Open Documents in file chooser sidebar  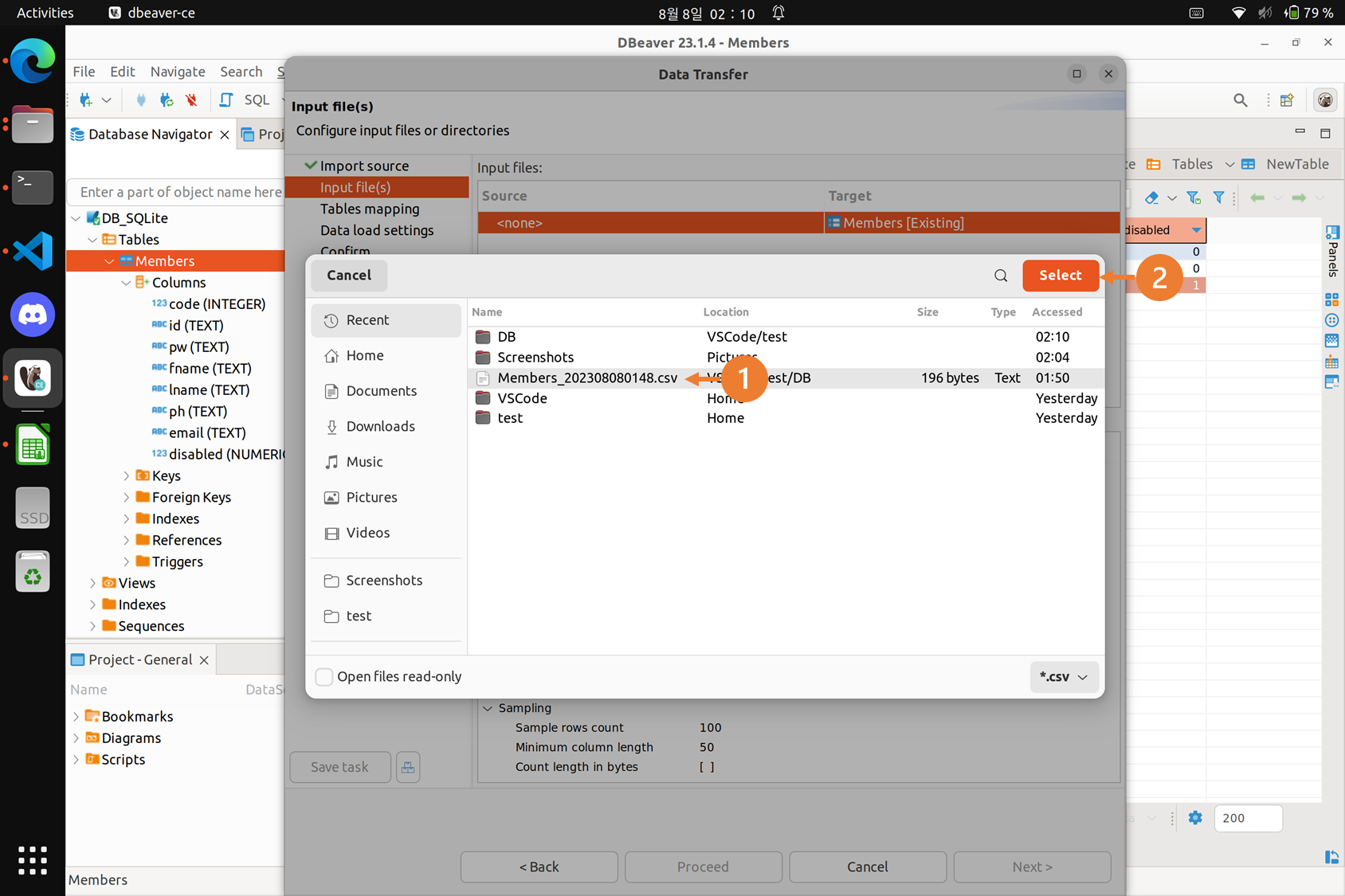[386, 391]
